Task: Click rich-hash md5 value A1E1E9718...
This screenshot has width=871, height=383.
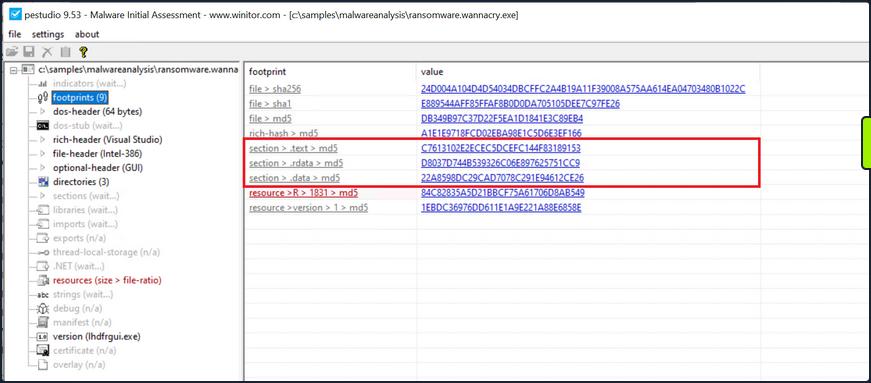Action: tap(501, 133)
